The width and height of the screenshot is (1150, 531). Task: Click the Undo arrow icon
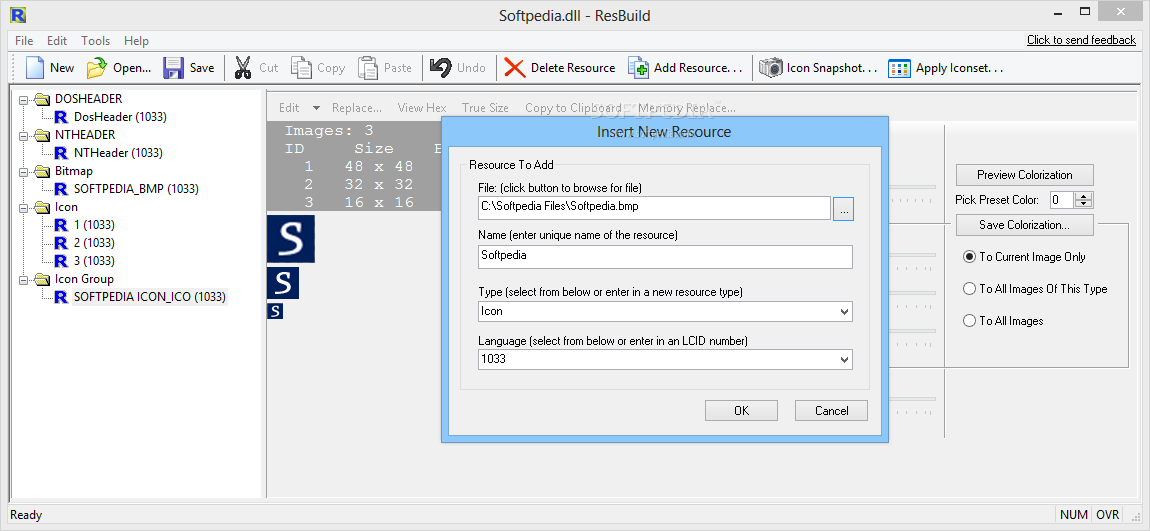(441, 67)
